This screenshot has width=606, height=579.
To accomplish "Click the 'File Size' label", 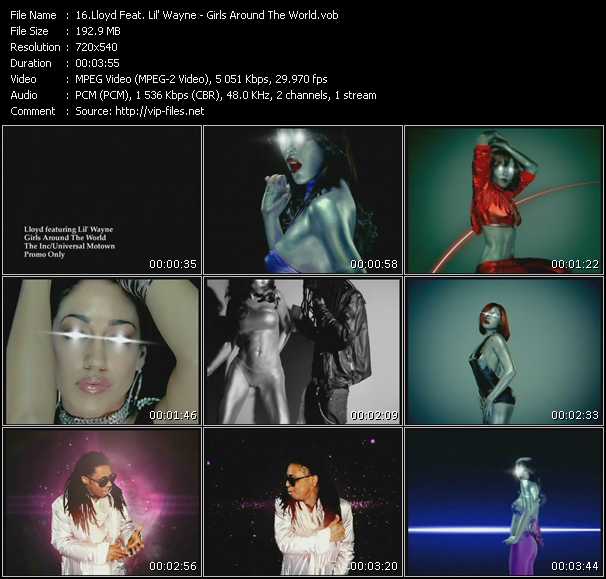I will 29,31.
